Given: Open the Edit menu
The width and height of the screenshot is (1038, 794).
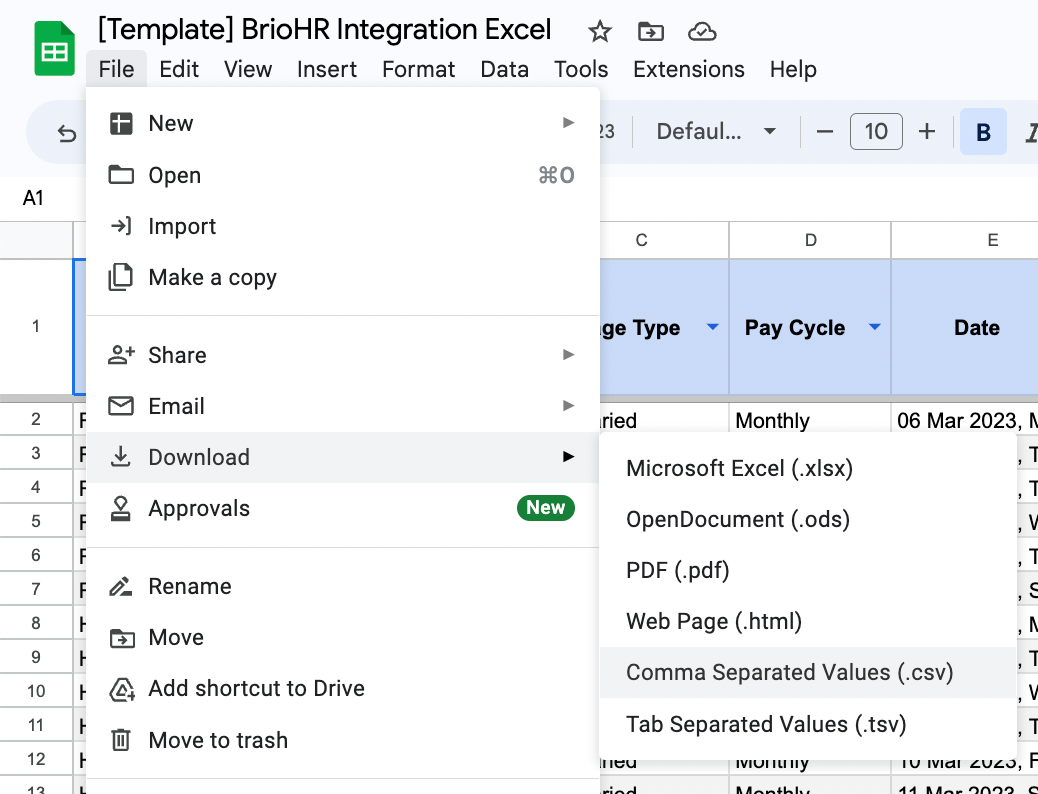Looking at the screenshot, I should pos(179,69).
